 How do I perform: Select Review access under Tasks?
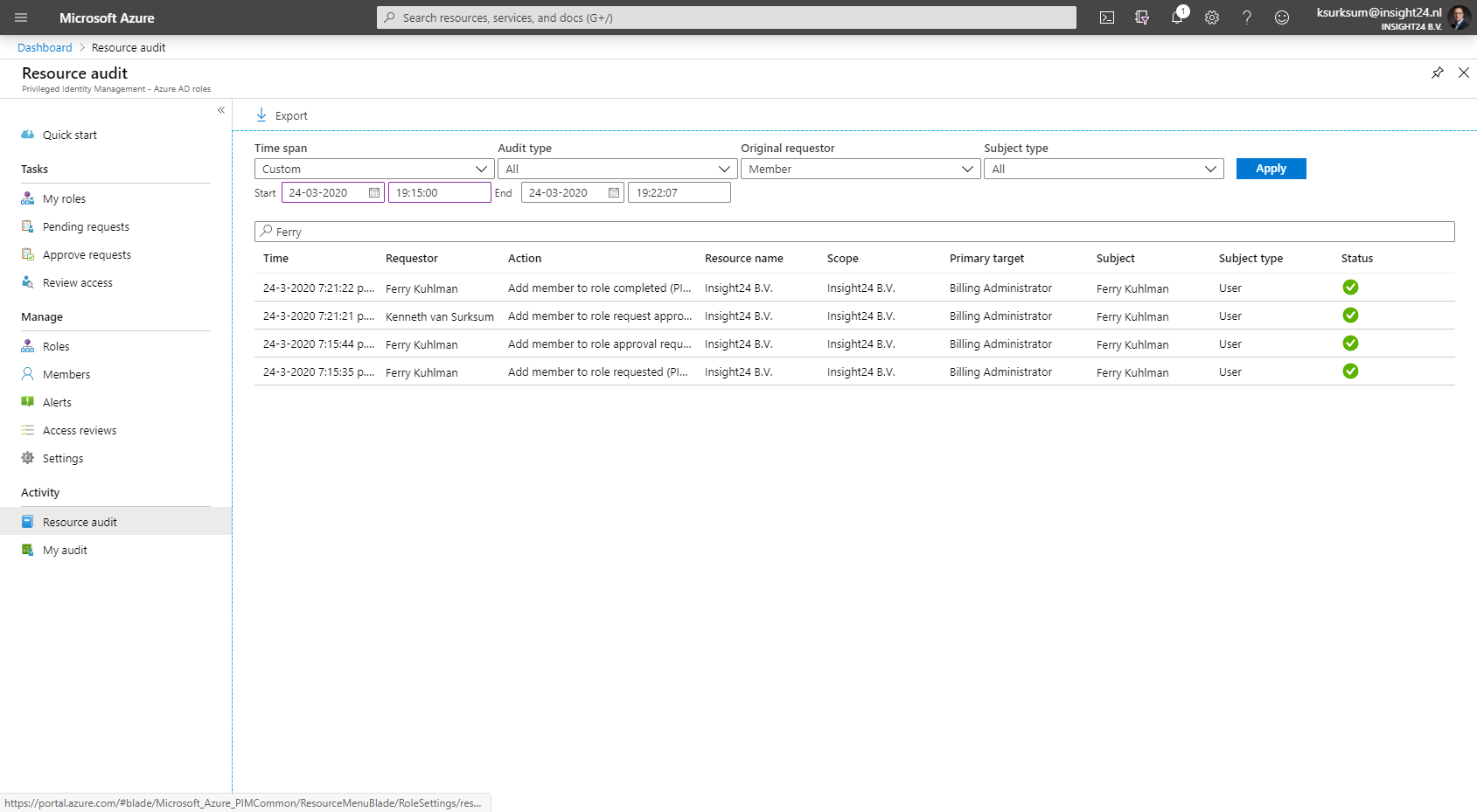pyautogui.click(x=77, y=282)
